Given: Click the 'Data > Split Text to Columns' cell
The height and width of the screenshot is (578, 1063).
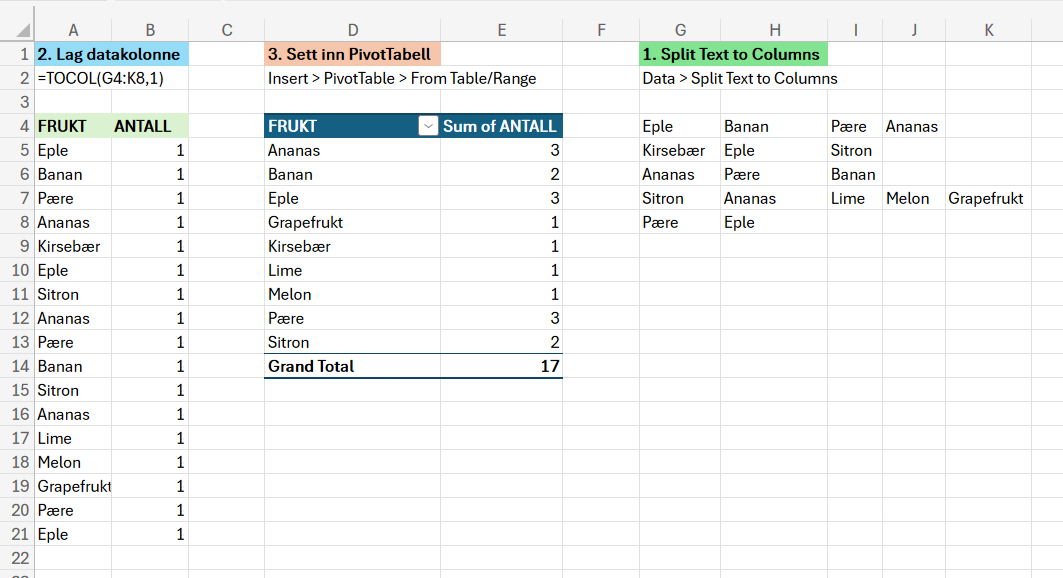Looking at the screenshot, I should [x=740, y=79].
